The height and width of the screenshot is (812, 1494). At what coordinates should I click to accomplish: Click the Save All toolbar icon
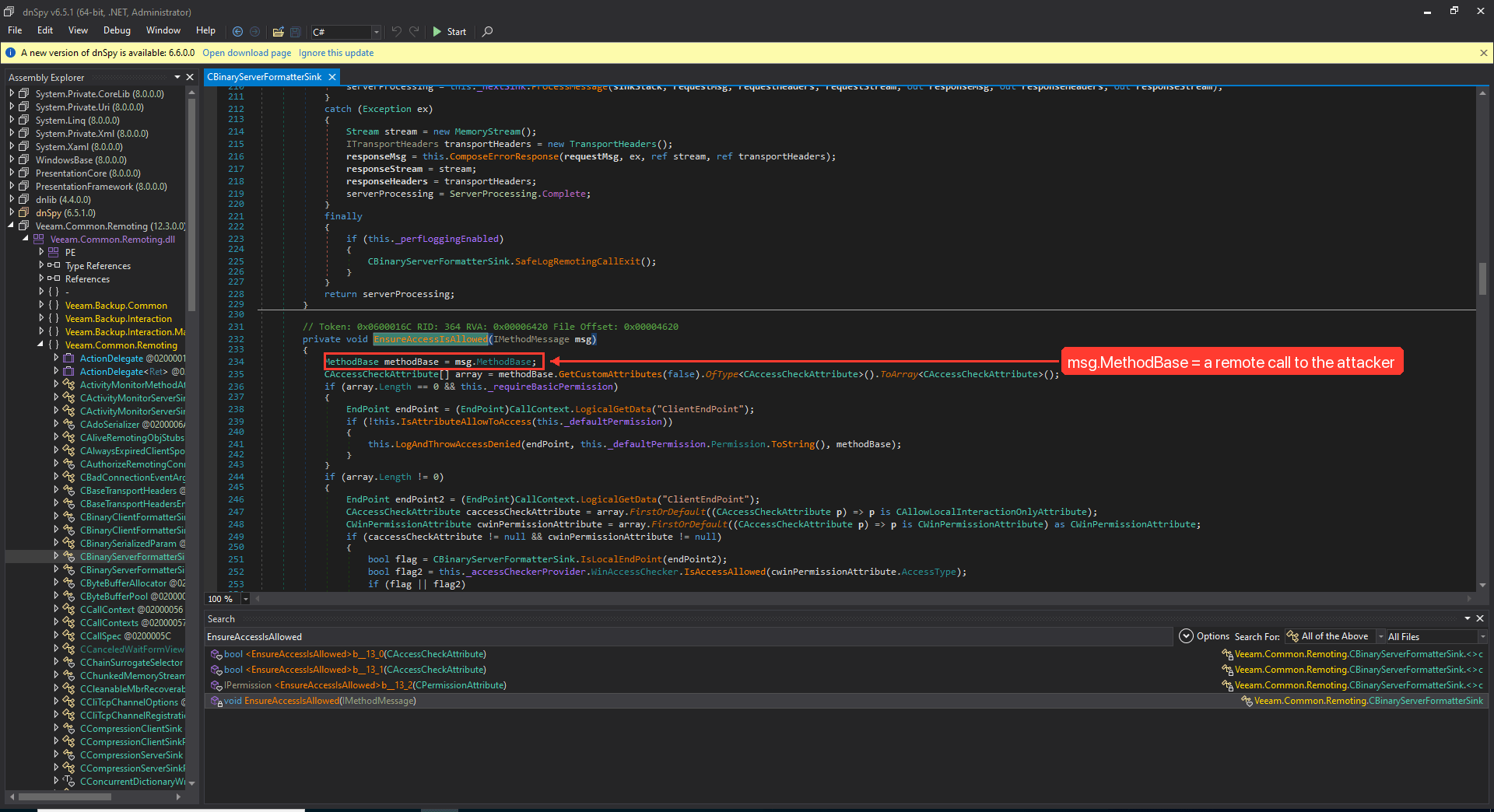click(296, 32)
